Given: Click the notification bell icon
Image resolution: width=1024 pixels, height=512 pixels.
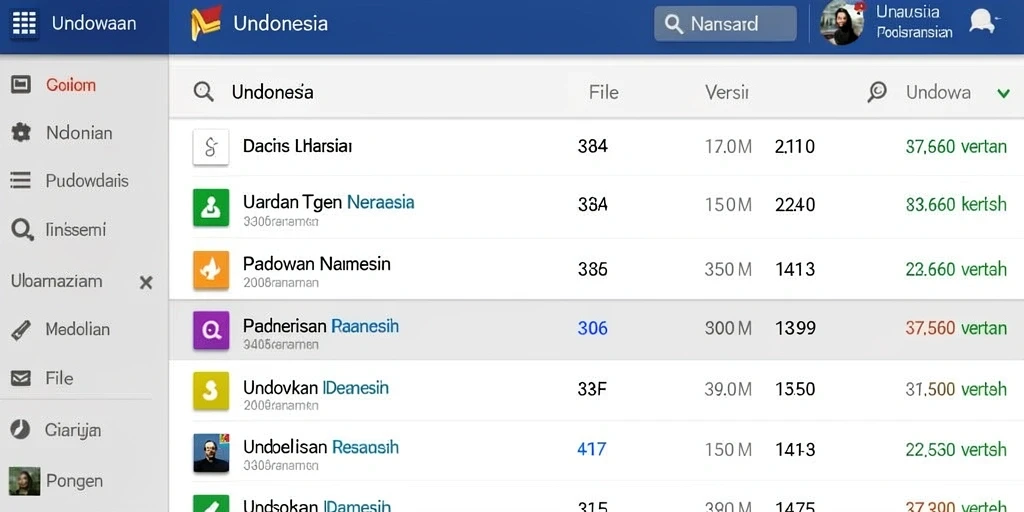Looking at the screenshot, I should coord(981,22).
